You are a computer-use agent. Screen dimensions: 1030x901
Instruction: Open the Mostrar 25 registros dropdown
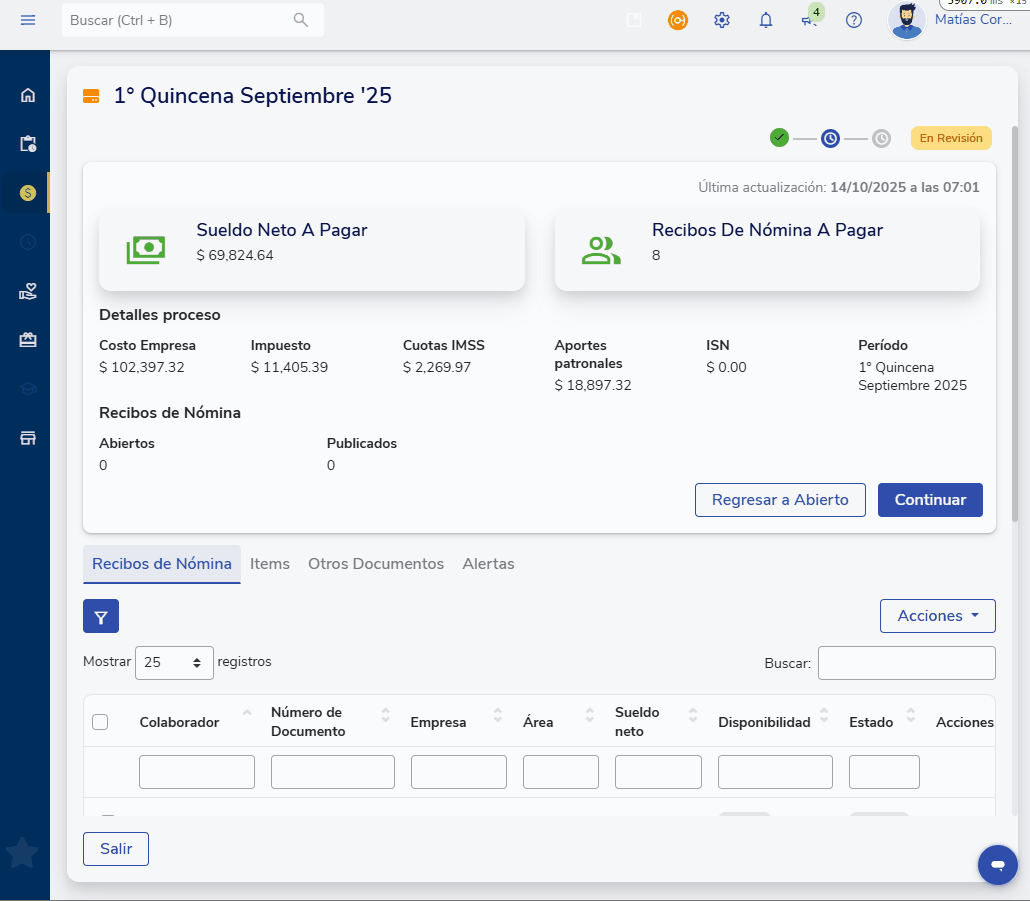click(x=174, y=662)
